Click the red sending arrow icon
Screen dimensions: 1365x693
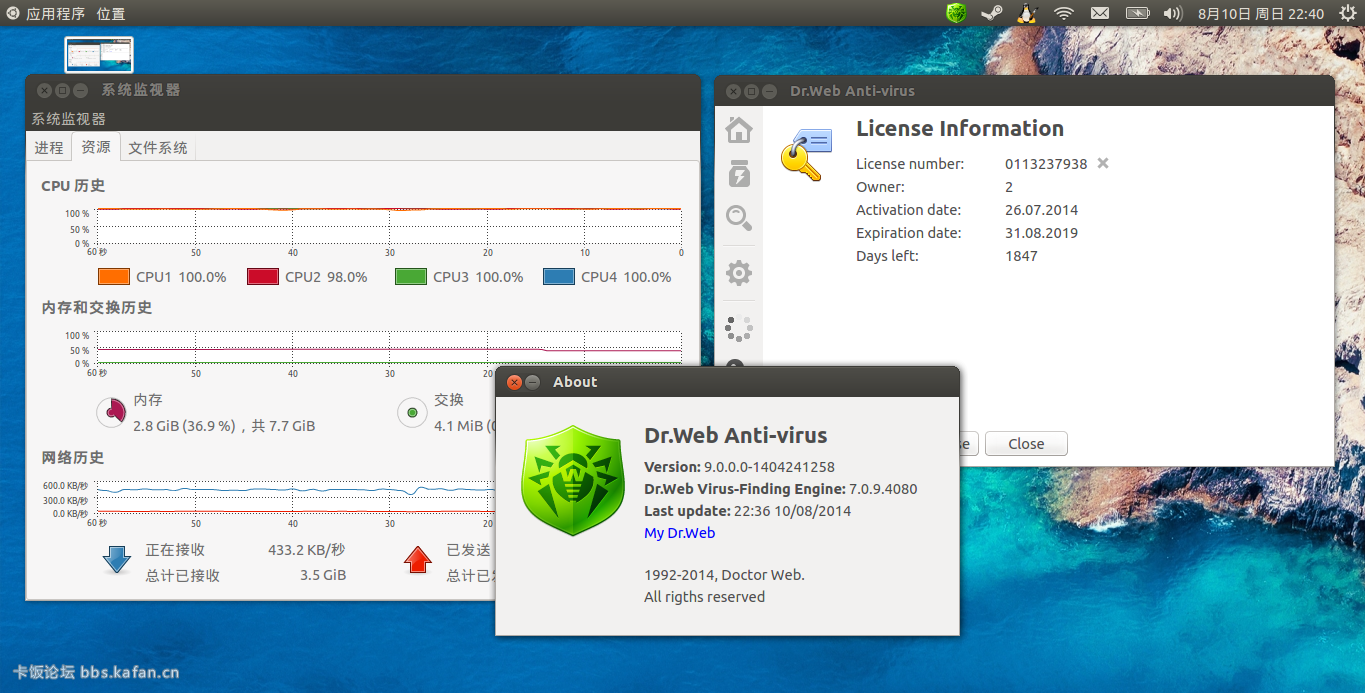pyautogui.click(x=417, y=559)
